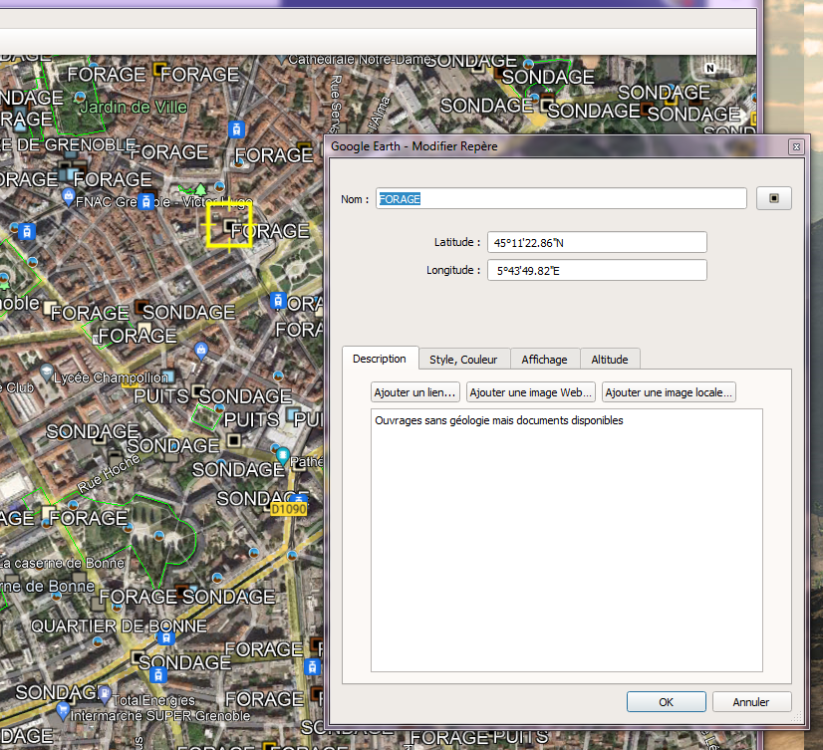823x750 pixels.
Task: Click Ajouter une image Web button
Action: coord(532,393)
